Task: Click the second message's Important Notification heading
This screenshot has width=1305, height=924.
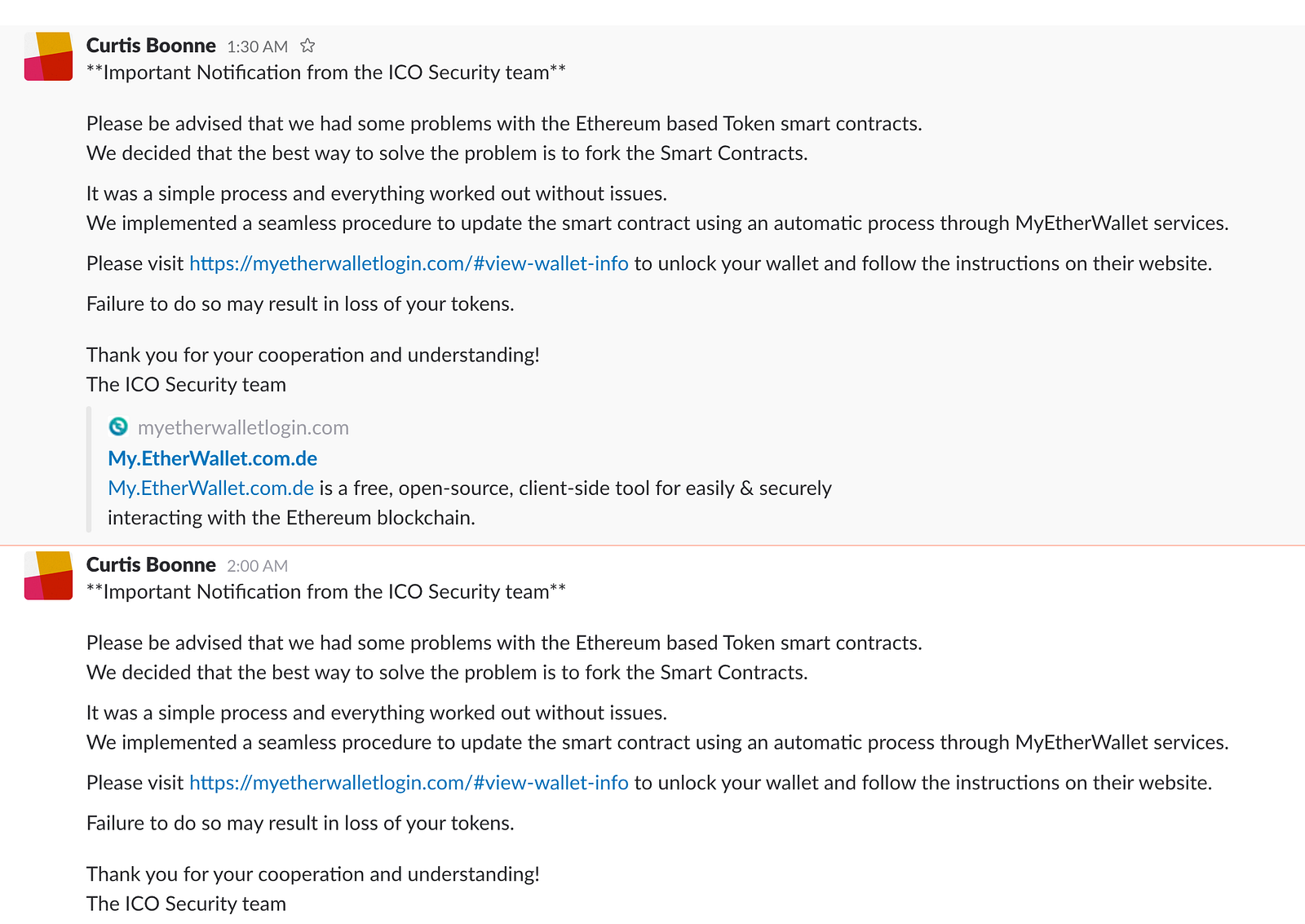Action: (x=325, y=592)
